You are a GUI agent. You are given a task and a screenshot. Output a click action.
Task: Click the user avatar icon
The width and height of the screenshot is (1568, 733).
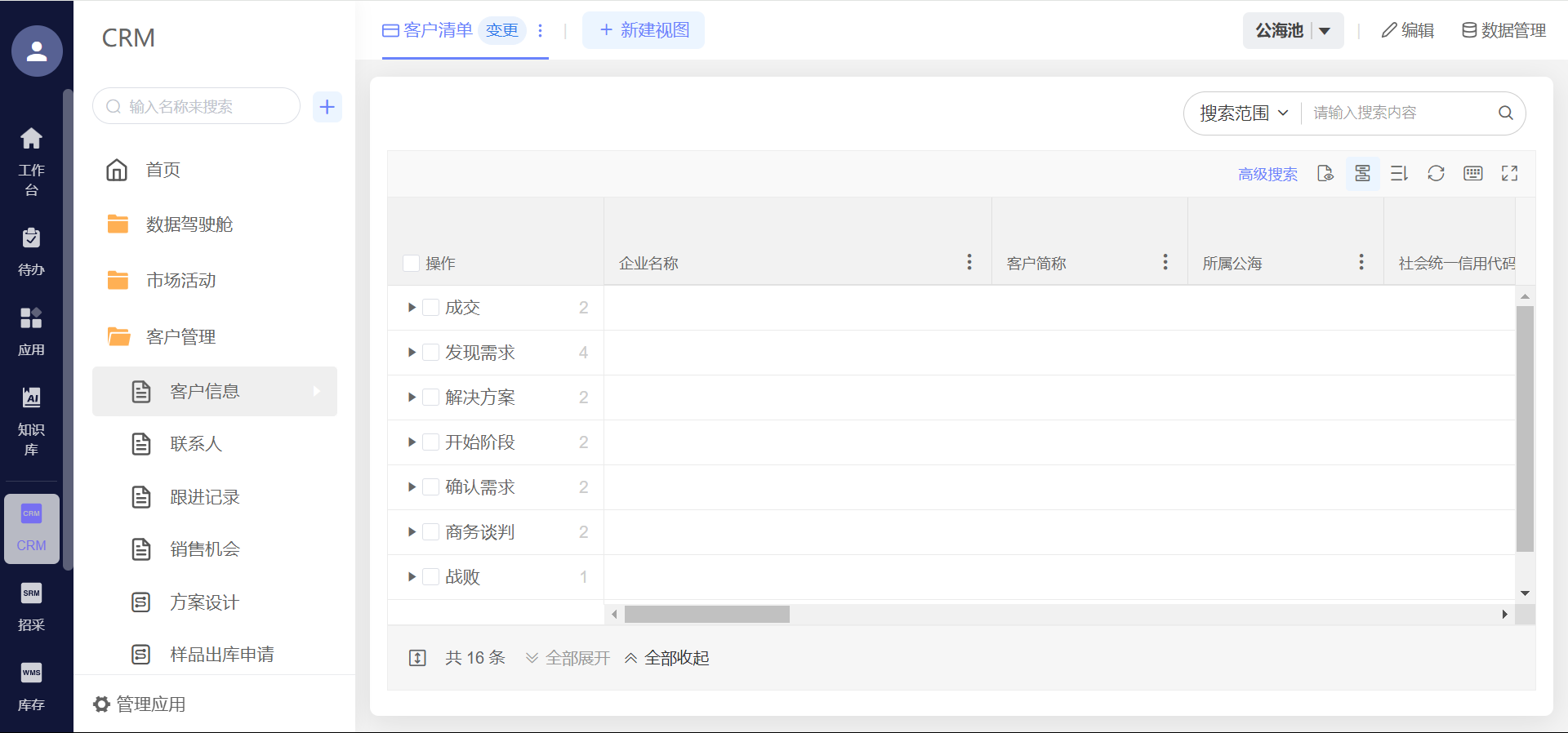pos(37,51)
